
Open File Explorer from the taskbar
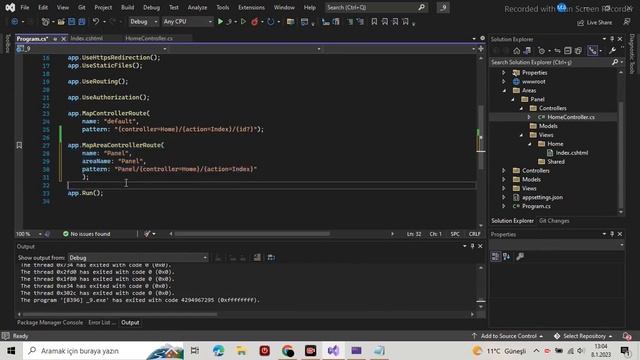pos(241,351)
